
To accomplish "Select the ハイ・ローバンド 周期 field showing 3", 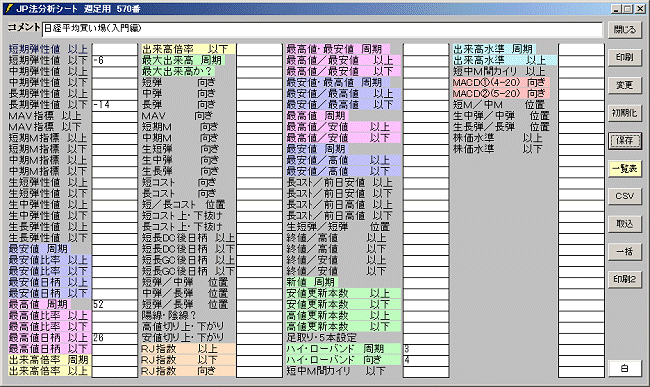I will coord(426,349).
